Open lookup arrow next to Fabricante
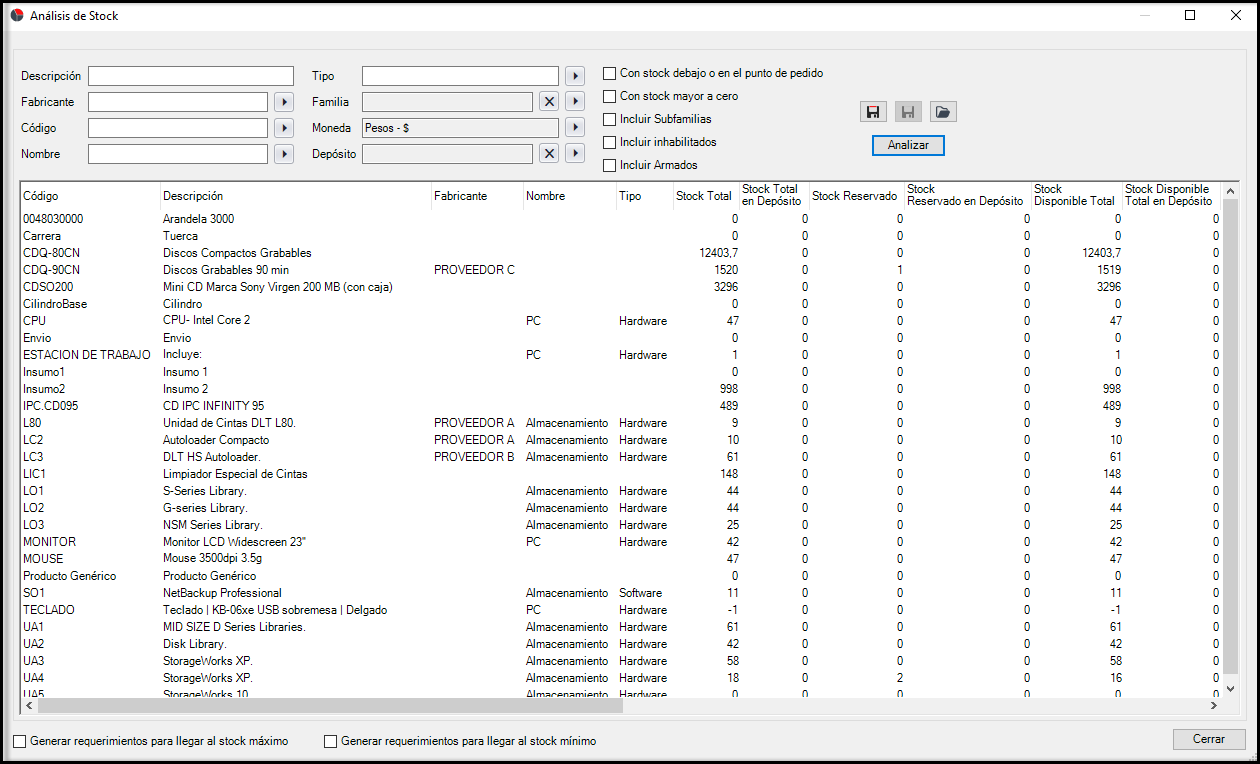 click(x=283, y=101)
